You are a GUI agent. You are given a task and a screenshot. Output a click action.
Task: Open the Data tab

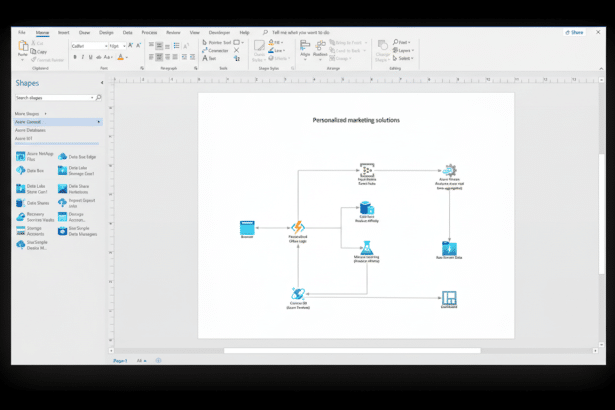pyautogui.click(x=127, y=33)
